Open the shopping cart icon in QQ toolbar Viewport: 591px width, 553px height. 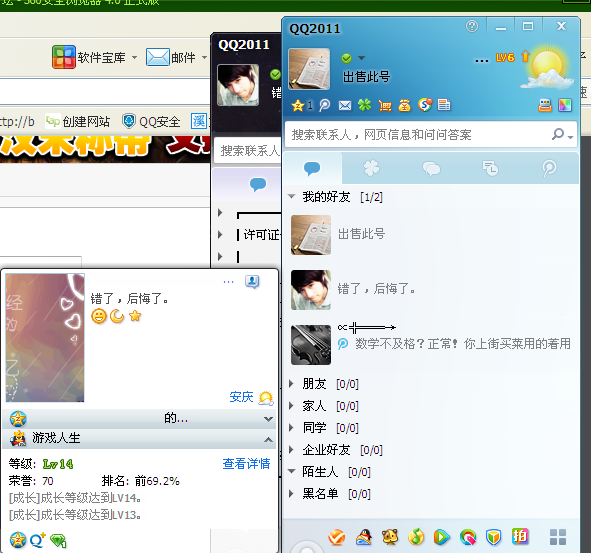385,106
